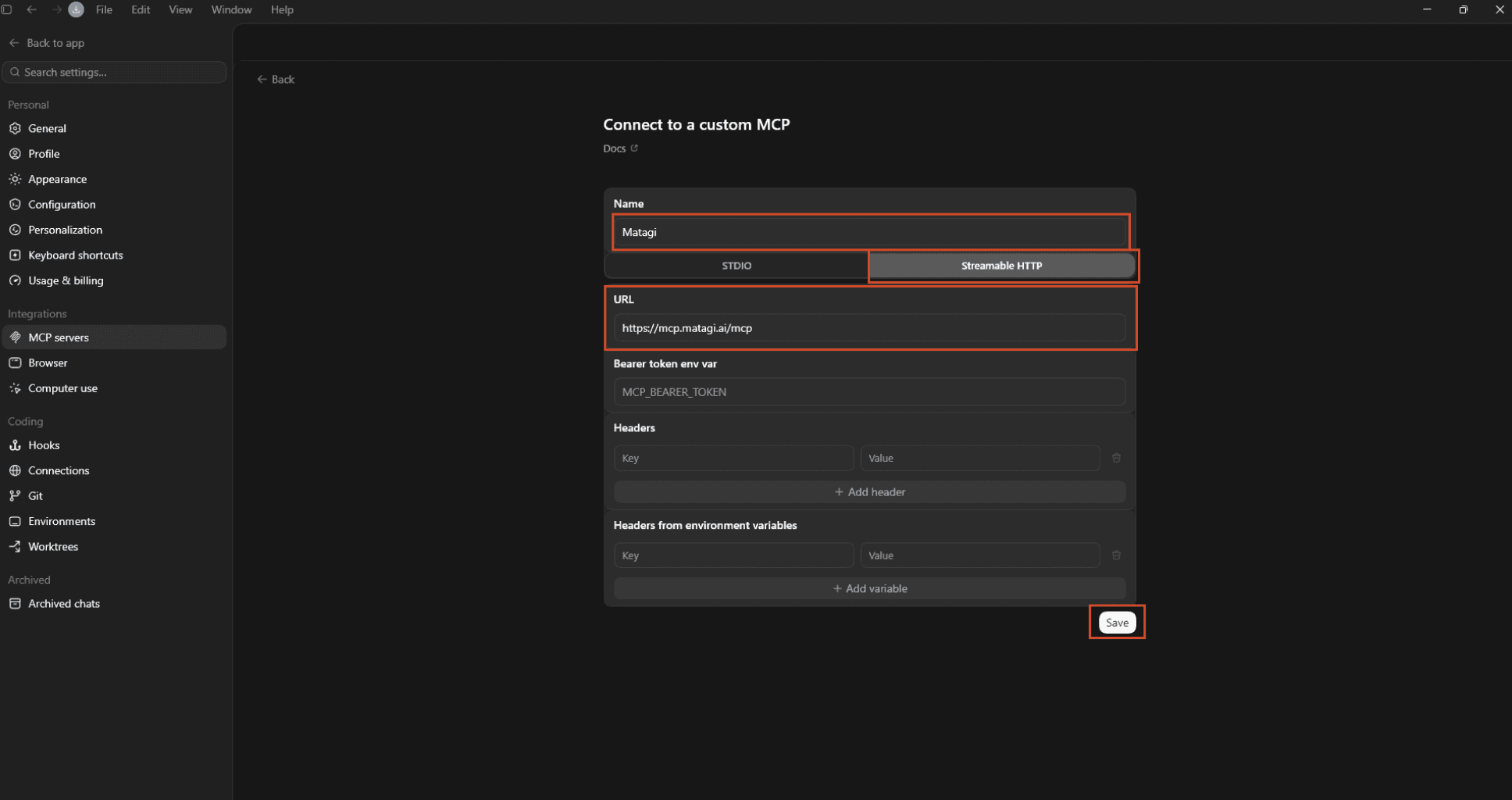
Task: Return via Back to app
Action: tap(47, 43)
